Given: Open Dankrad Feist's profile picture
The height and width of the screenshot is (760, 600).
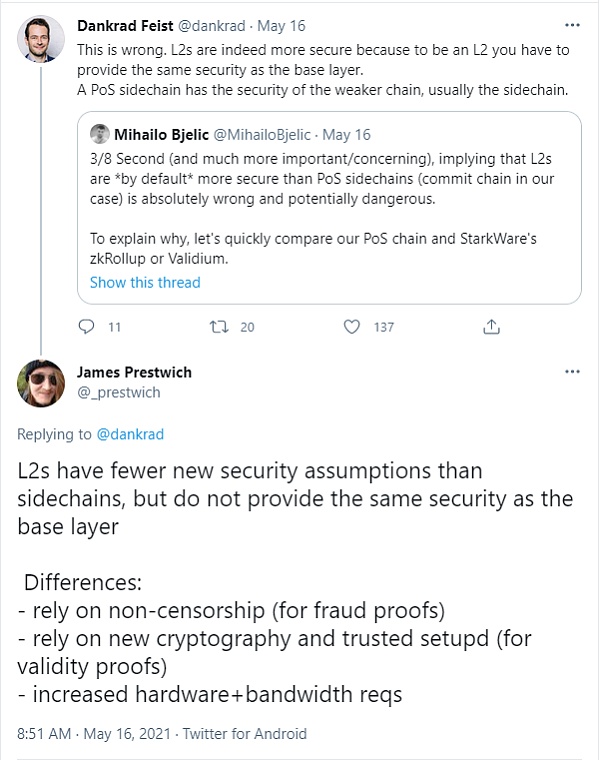Looking at the screenshot, I should [x=39, y=38].
